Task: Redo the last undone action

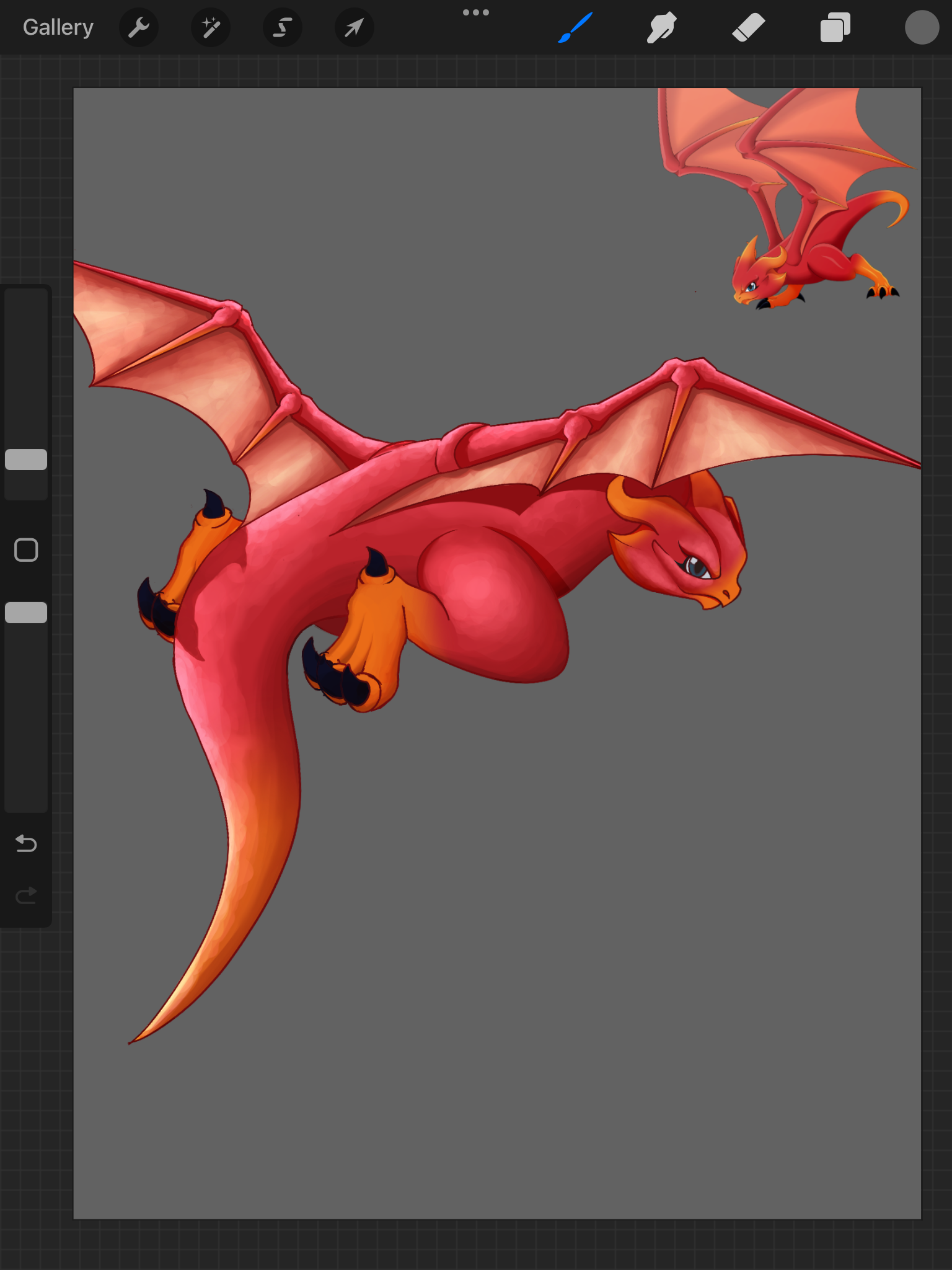Action: pyautogui.click(x=26, y=895)
